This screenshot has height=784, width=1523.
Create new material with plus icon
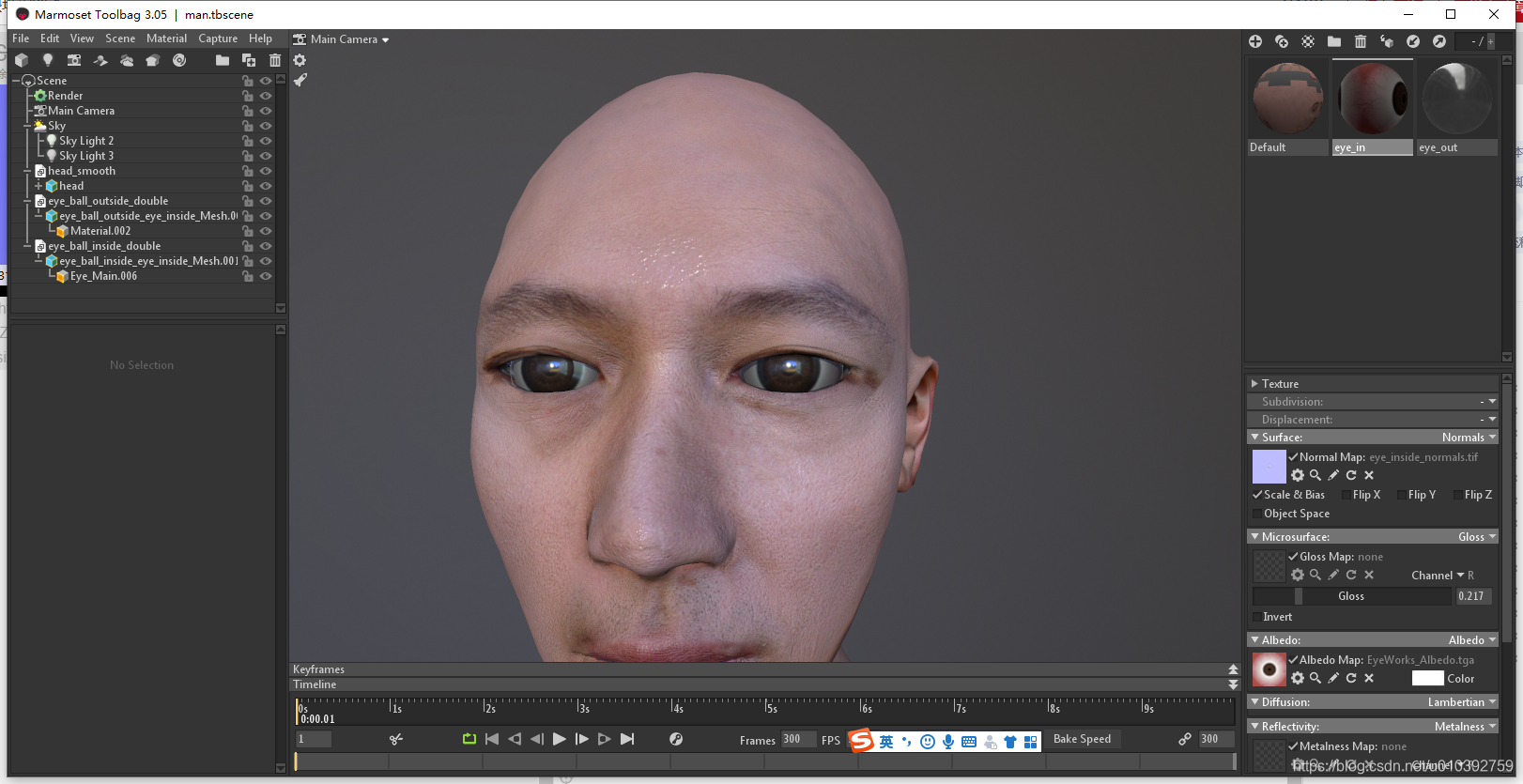pyautogui.click(x=1255, y=41)
